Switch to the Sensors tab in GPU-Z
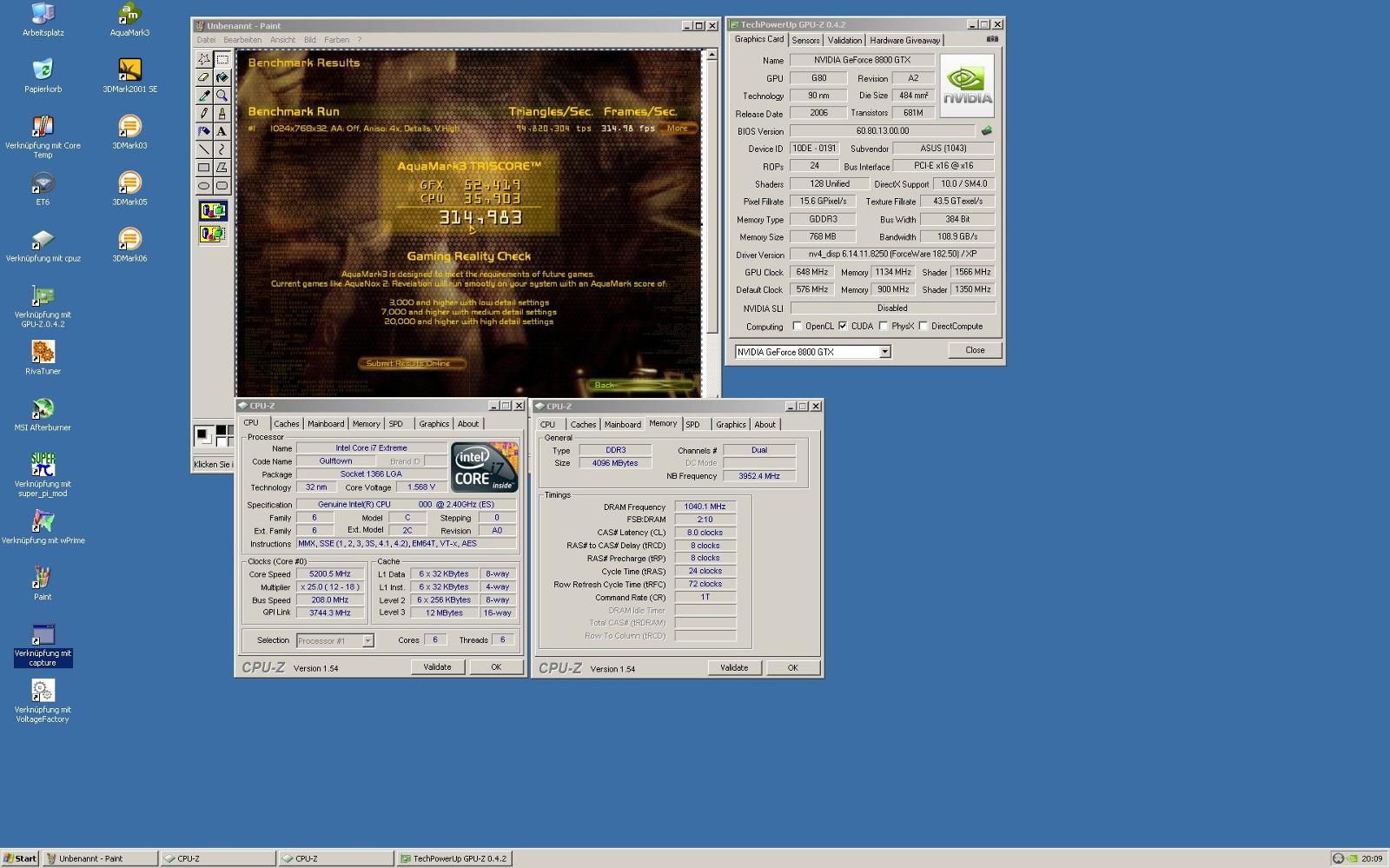This screenshot has height=868, width=1390. tap(805, 40)
